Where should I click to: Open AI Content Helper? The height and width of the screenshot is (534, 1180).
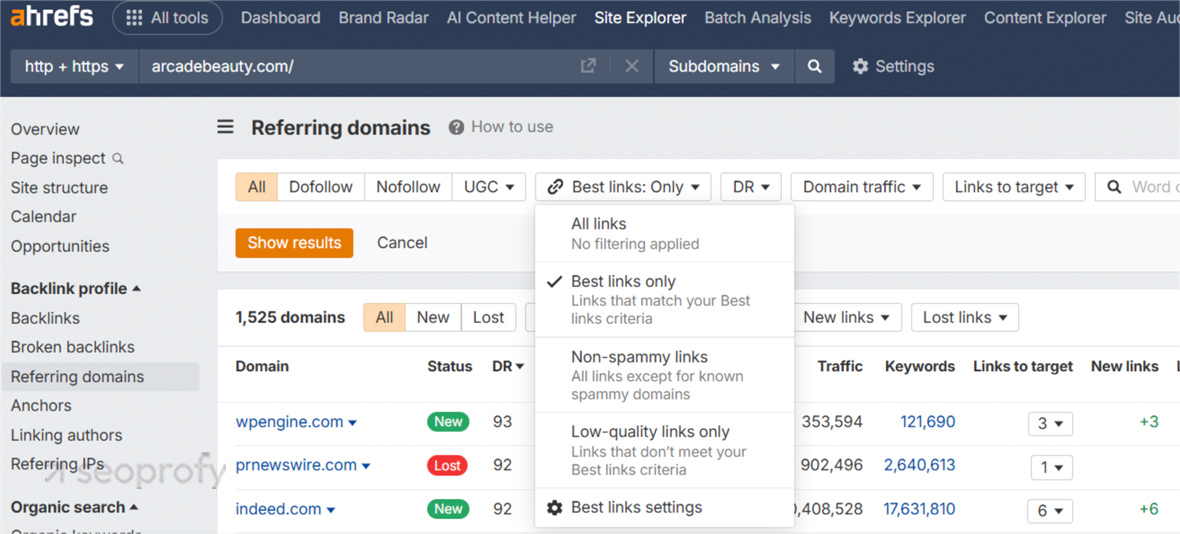click(512, 18)
